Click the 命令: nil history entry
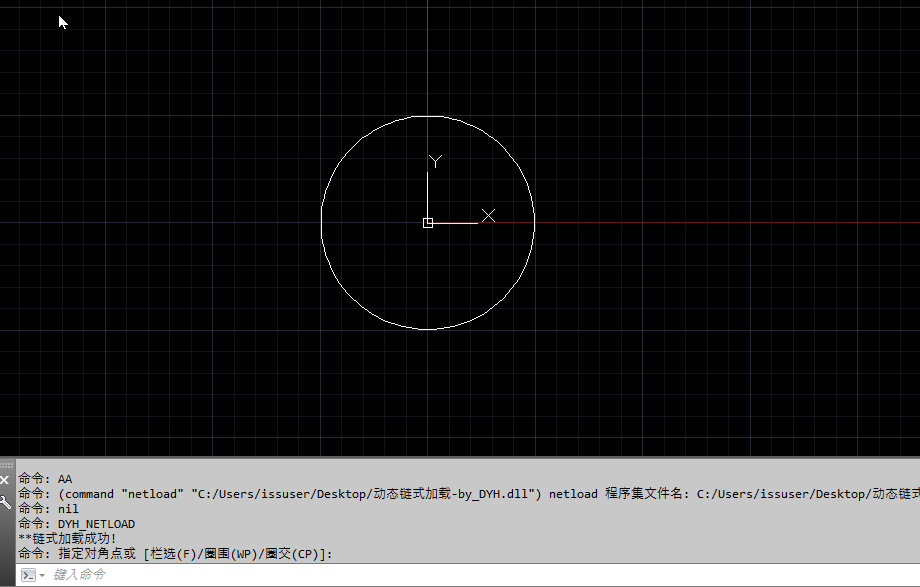Viewport: 920px width, 587px height. [x=48, y=509]
